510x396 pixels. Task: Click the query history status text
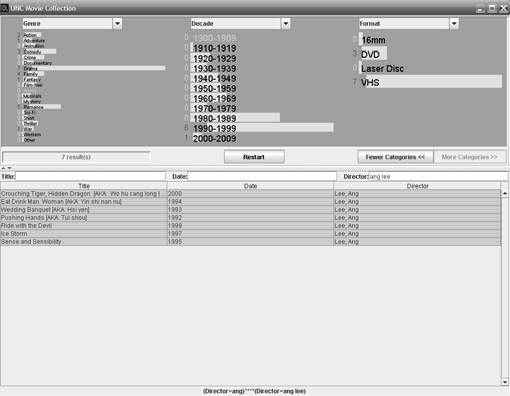(254, 391)
